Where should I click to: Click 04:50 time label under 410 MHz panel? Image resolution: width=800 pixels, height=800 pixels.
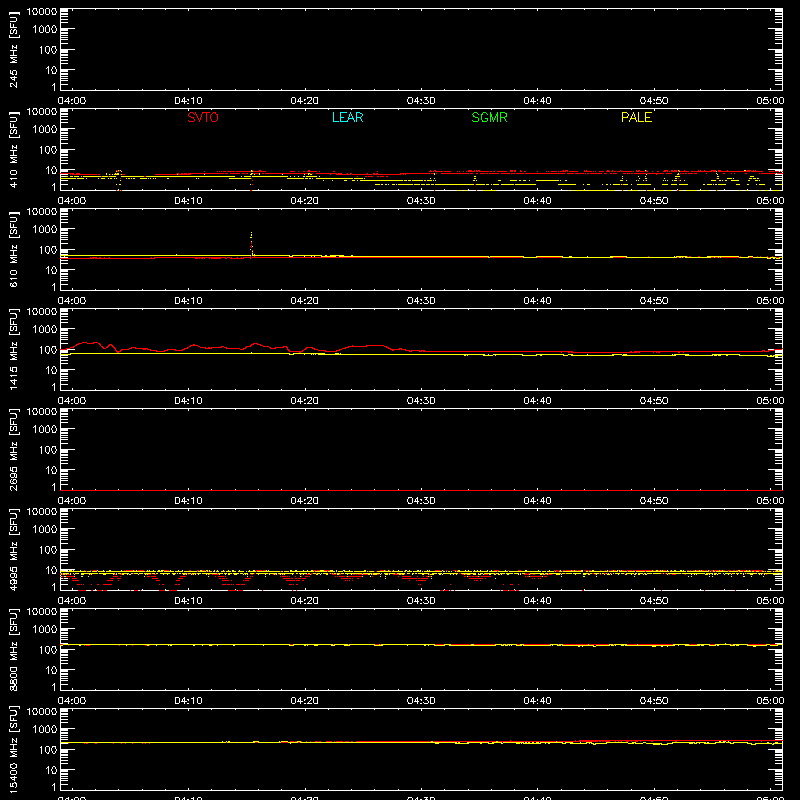[654, 201]
